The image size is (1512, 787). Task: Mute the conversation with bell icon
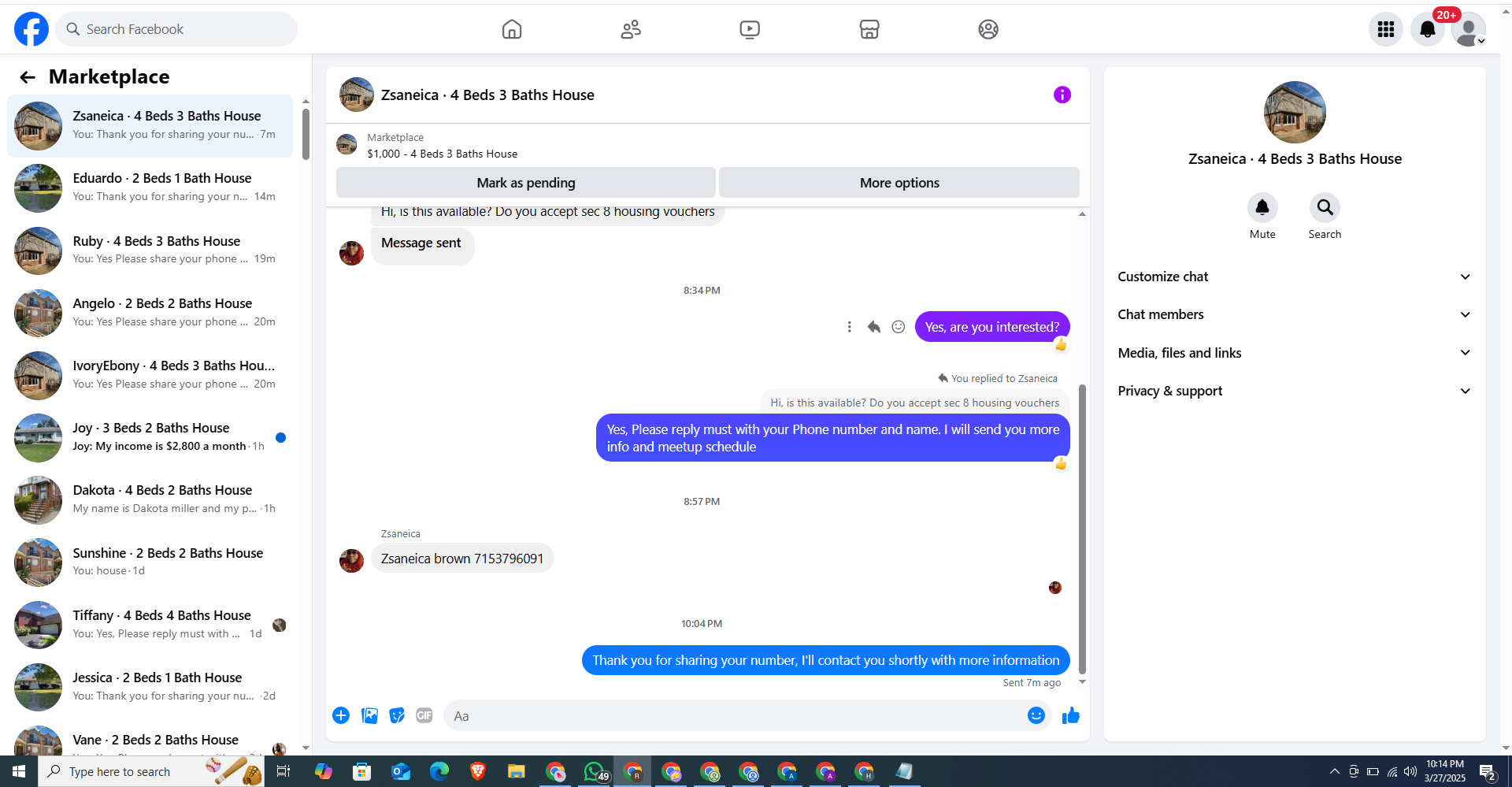point(1262,207)
